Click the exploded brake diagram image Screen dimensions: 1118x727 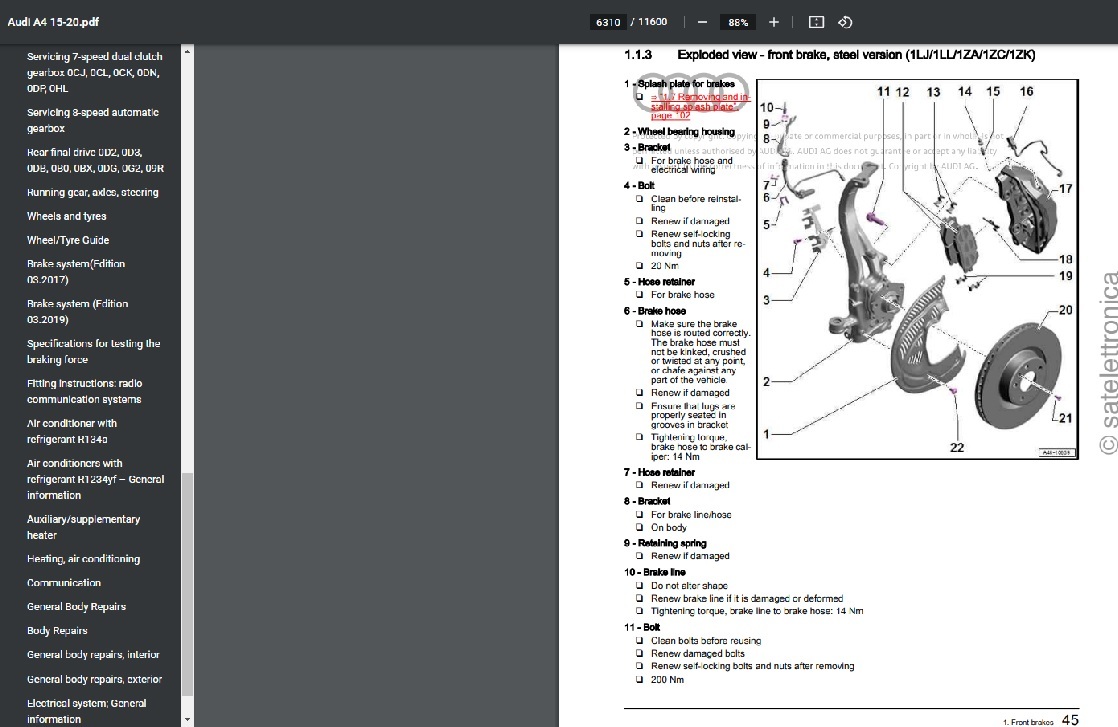917,269
